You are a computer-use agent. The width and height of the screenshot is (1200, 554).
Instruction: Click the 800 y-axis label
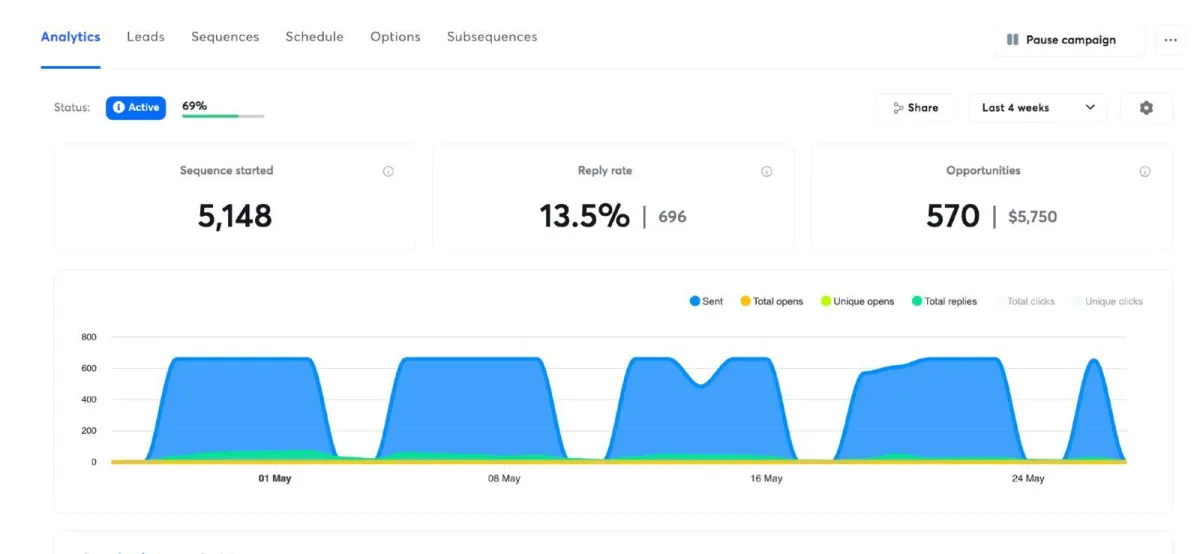(x=89, y=337)
